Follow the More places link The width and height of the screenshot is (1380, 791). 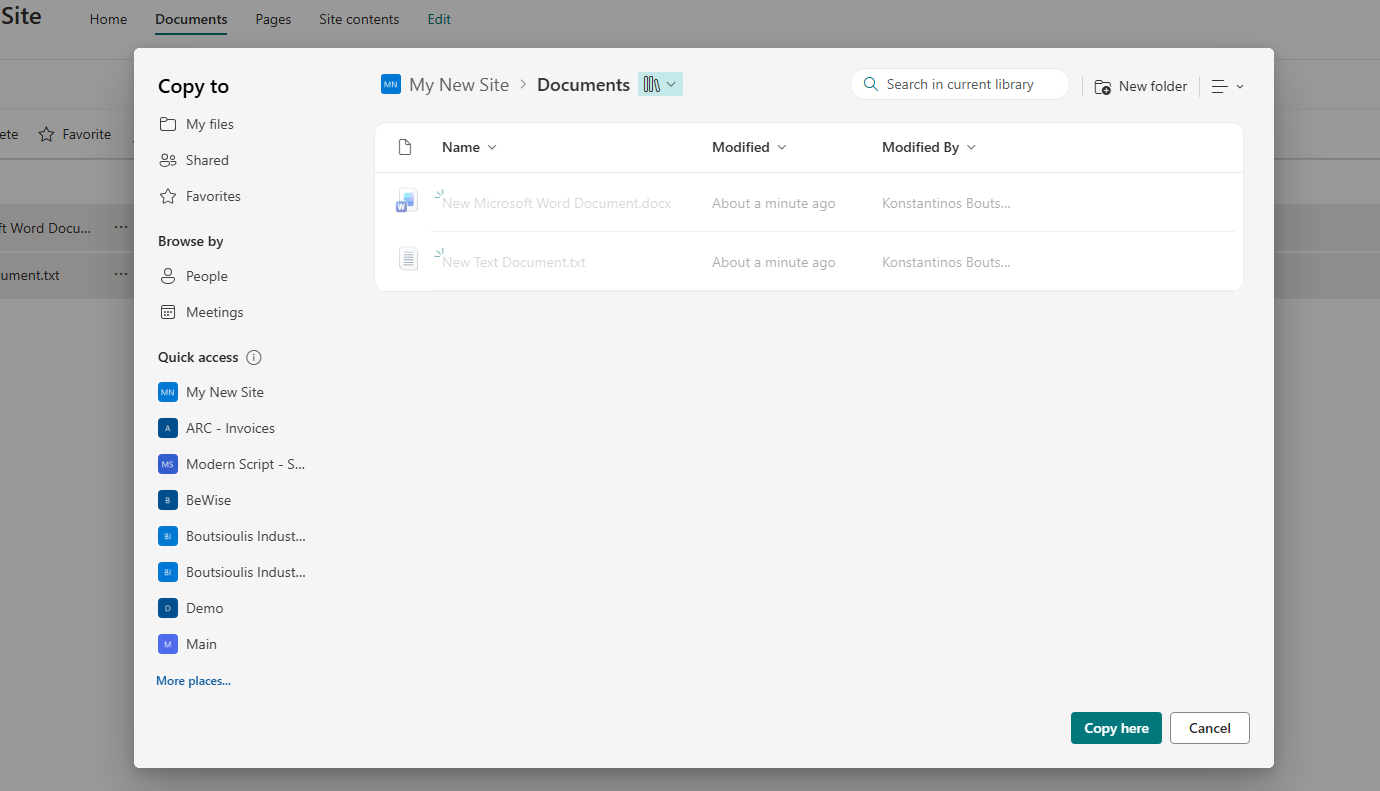point(193,681)
